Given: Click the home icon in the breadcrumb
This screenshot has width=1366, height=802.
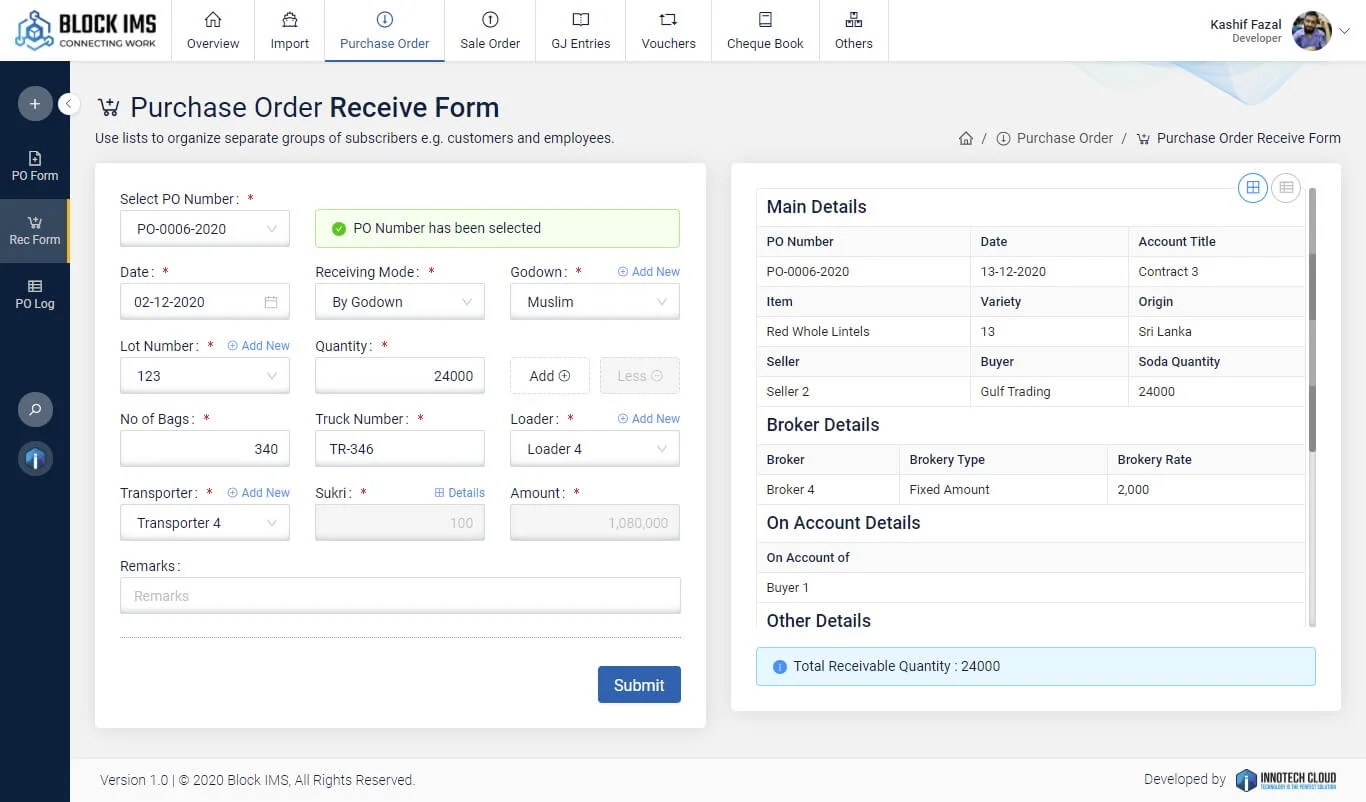Looking at the screenshot, I should (966, 139).
